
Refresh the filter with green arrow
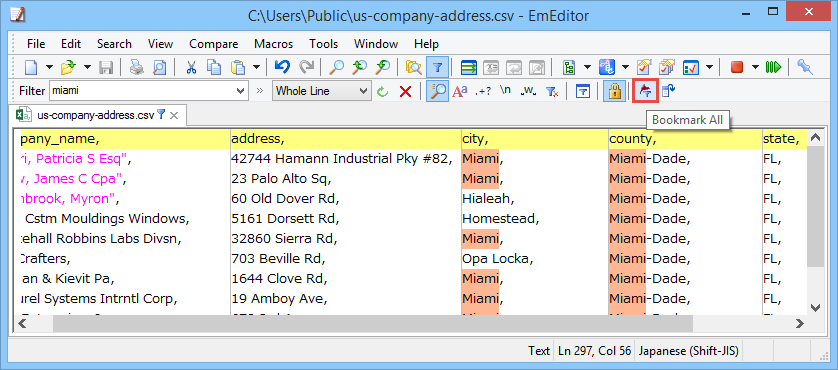click(382, 91)
